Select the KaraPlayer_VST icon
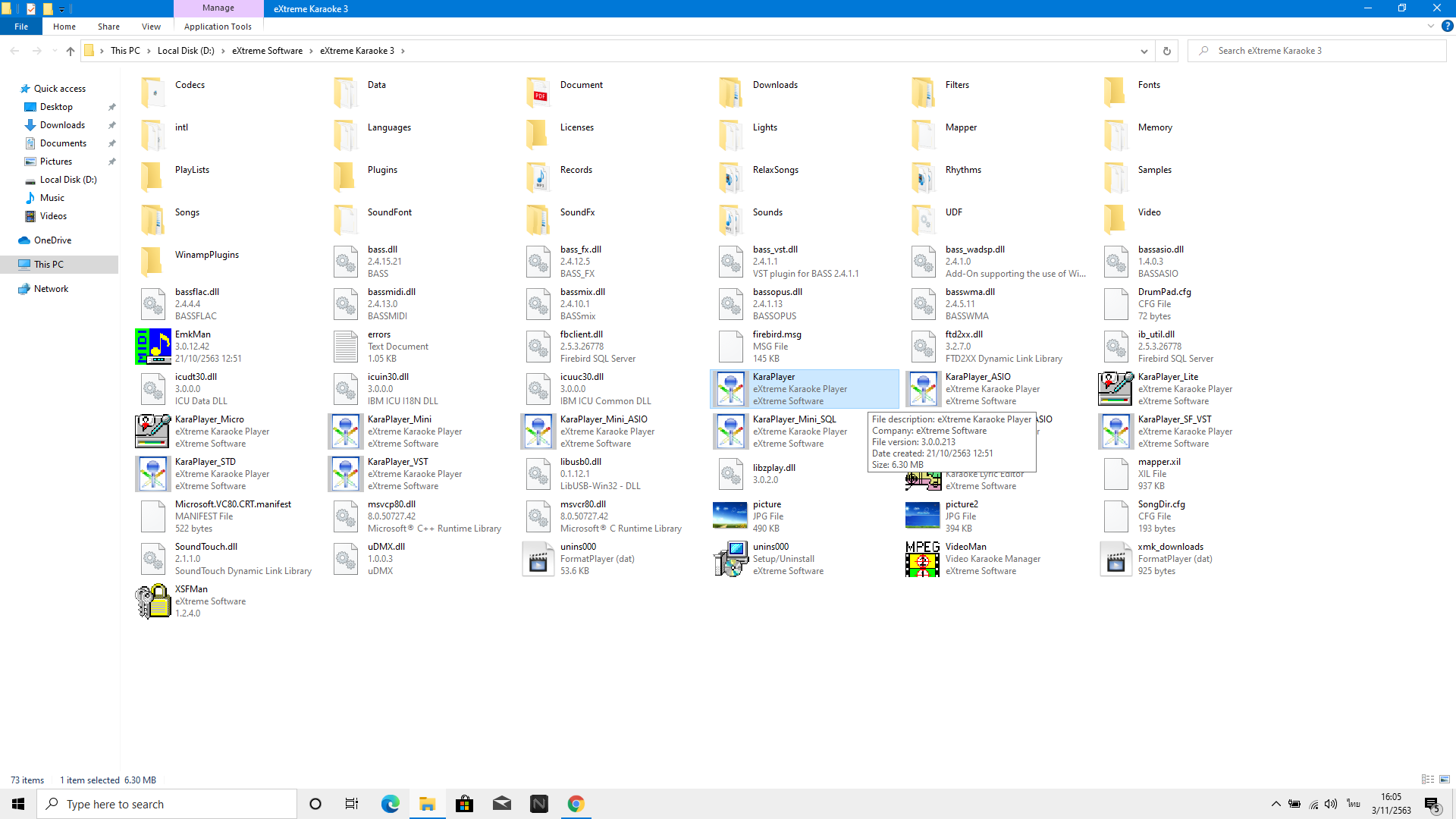Image resolution: width=1456 pixels, height=819 pixels. 346,474
